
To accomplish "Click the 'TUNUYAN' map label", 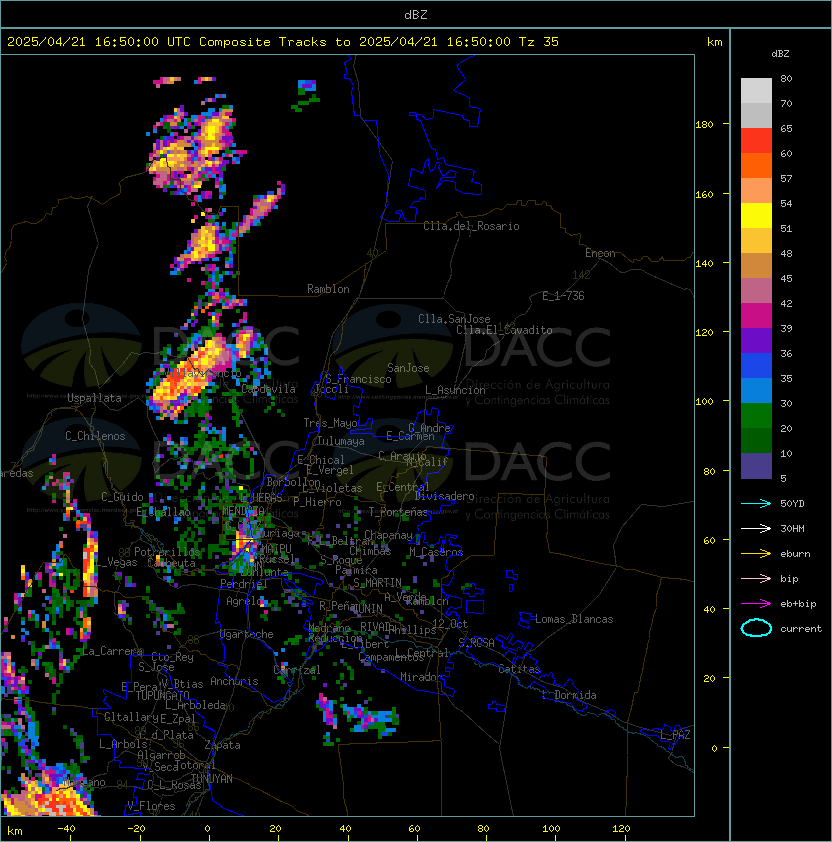I will [x=212, y=779].
